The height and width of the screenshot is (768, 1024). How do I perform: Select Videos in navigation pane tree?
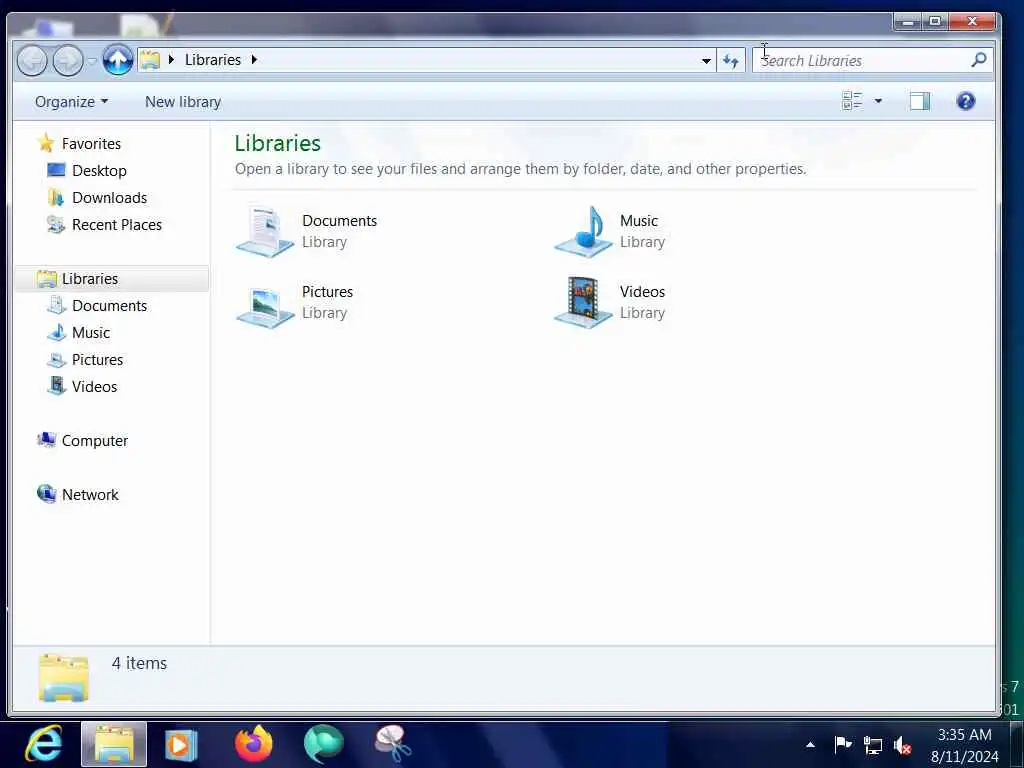(x=94, y=387)
